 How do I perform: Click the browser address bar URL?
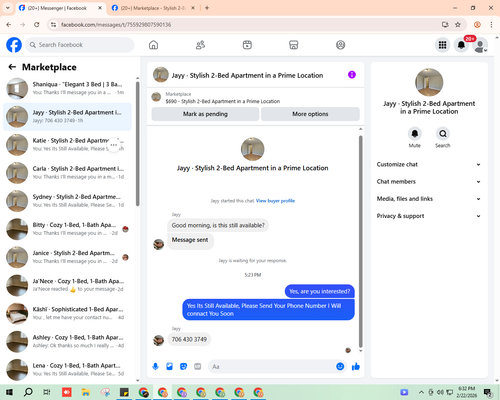coord(116,25)
